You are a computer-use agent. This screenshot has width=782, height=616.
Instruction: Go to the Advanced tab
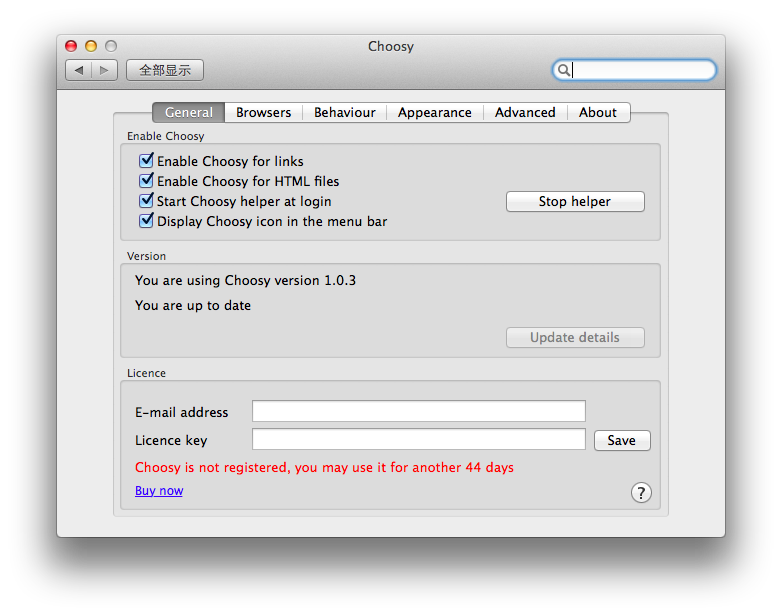525,113
